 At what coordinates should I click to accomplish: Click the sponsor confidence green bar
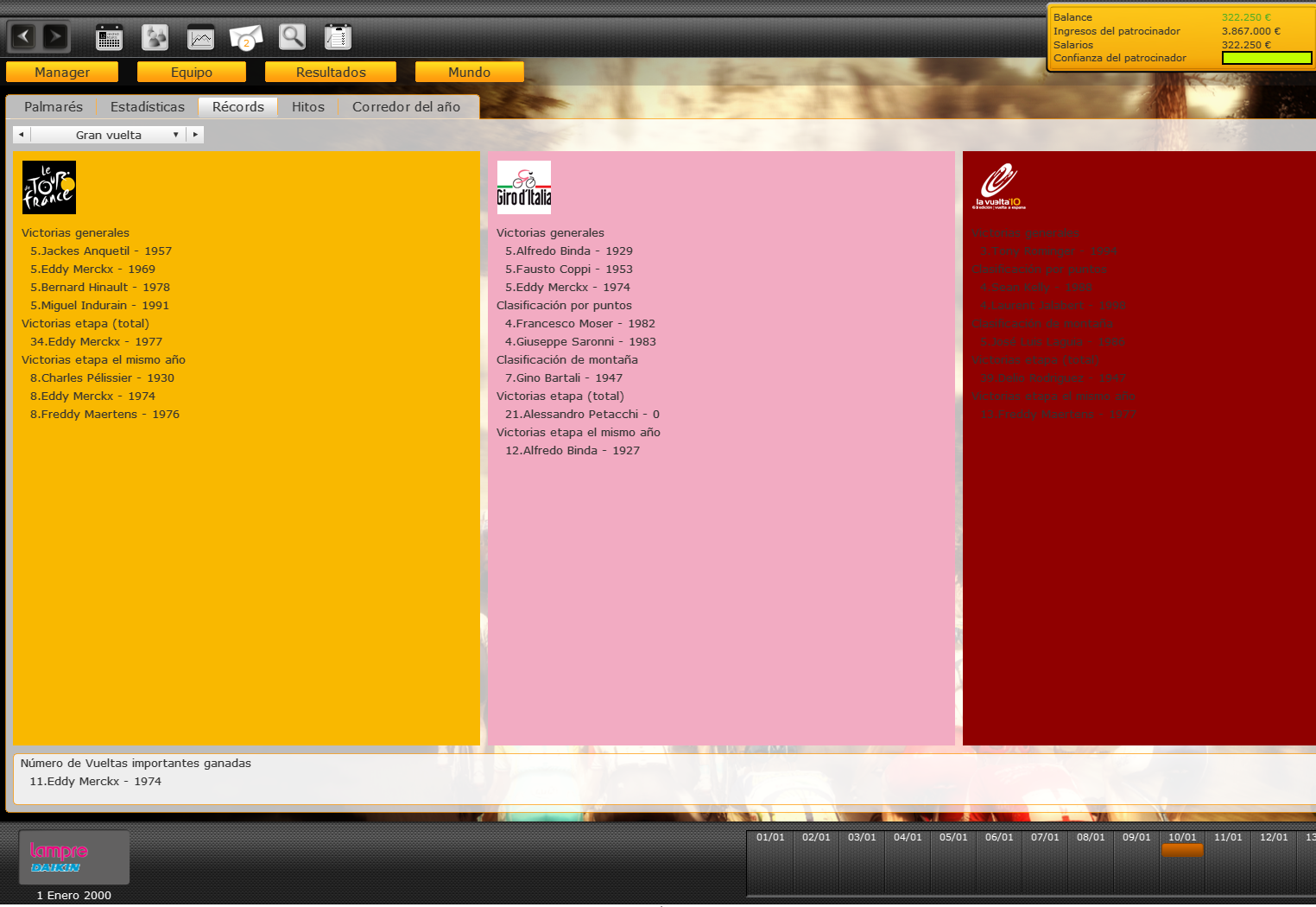click(x=1266, y=58)
